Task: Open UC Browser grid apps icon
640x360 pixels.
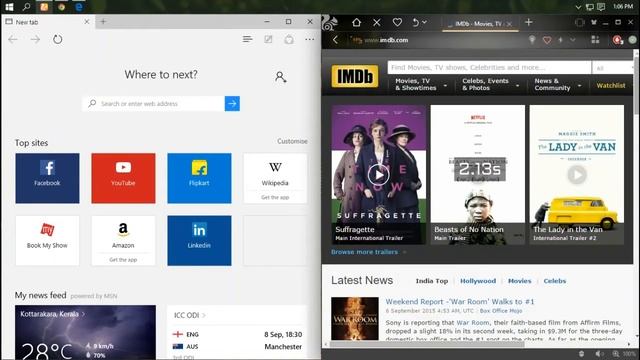Action: click(x=596, y=40)
